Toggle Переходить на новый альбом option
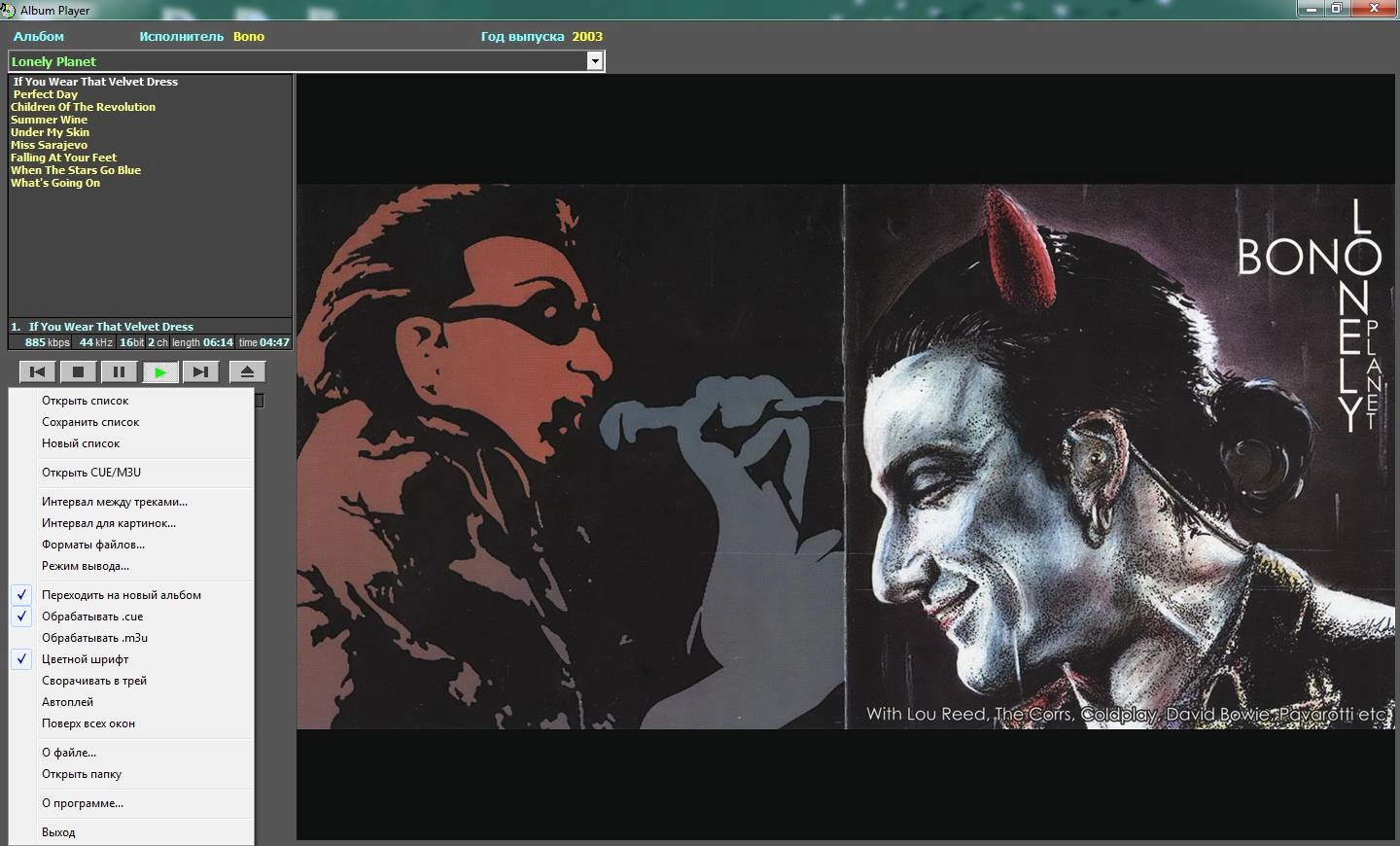Screen dimensions: 1400x846 pyautogui.click(x=131, y=595)
